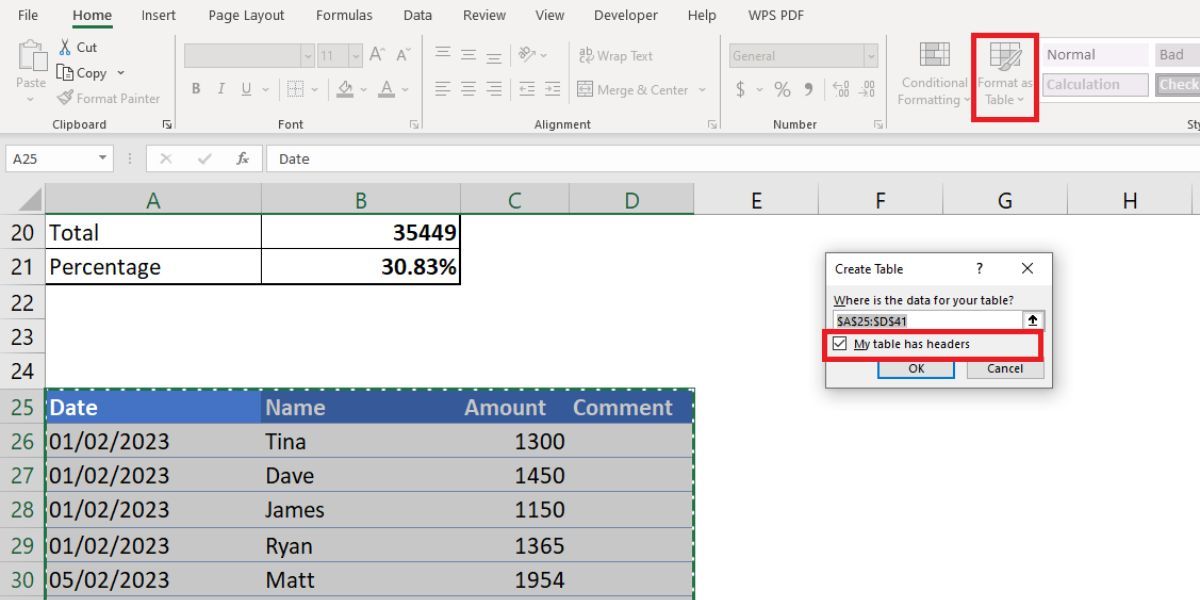This screenshot has height=600, width=1200.
Task: Toggle Italic formatting button
Action: (221, 90)
